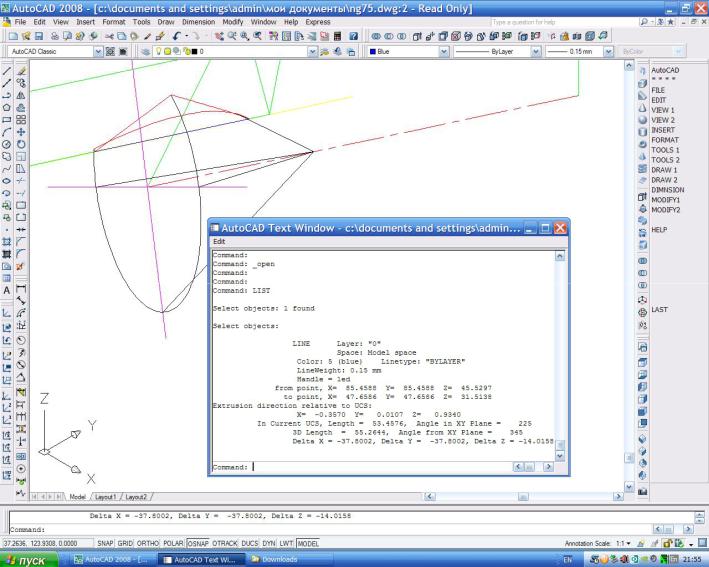This screenshot has width=709, height=567.
Task: Open the Blue color control dropdown
Action: pyautogui.click(x=444, y=52)
